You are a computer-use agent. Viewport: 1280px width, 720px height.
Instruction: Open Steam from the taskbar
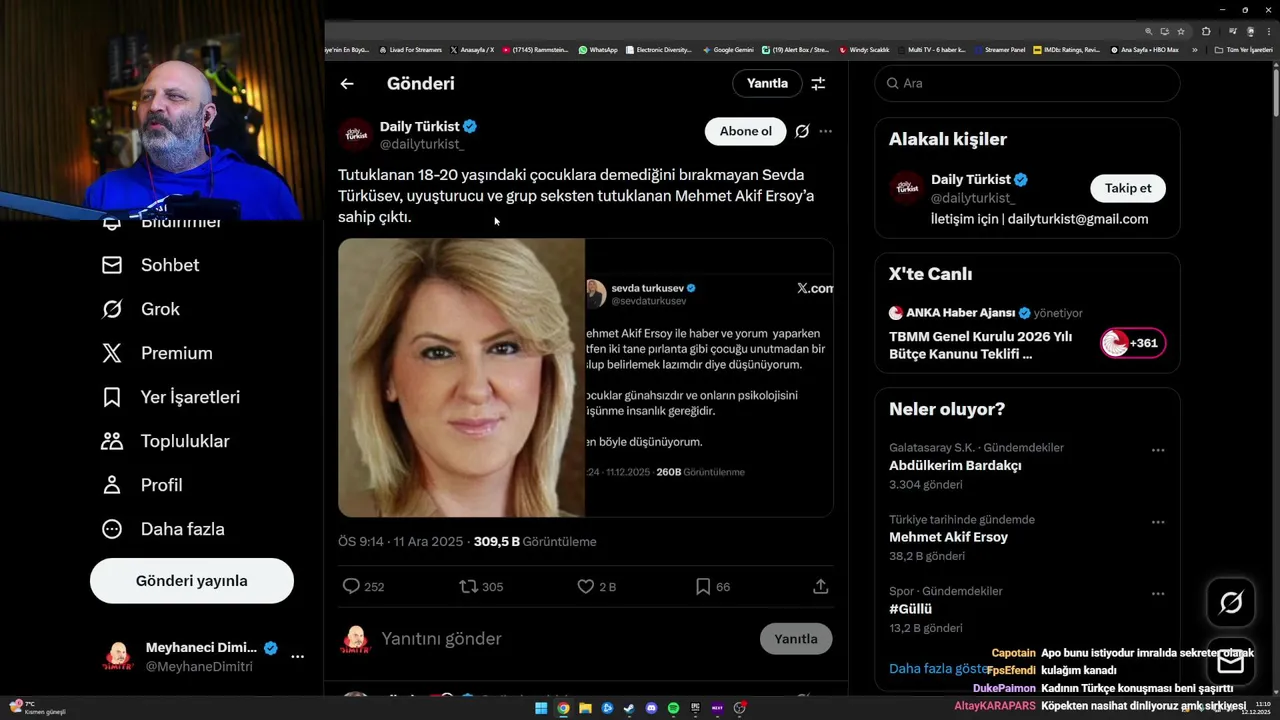(629, 708)
